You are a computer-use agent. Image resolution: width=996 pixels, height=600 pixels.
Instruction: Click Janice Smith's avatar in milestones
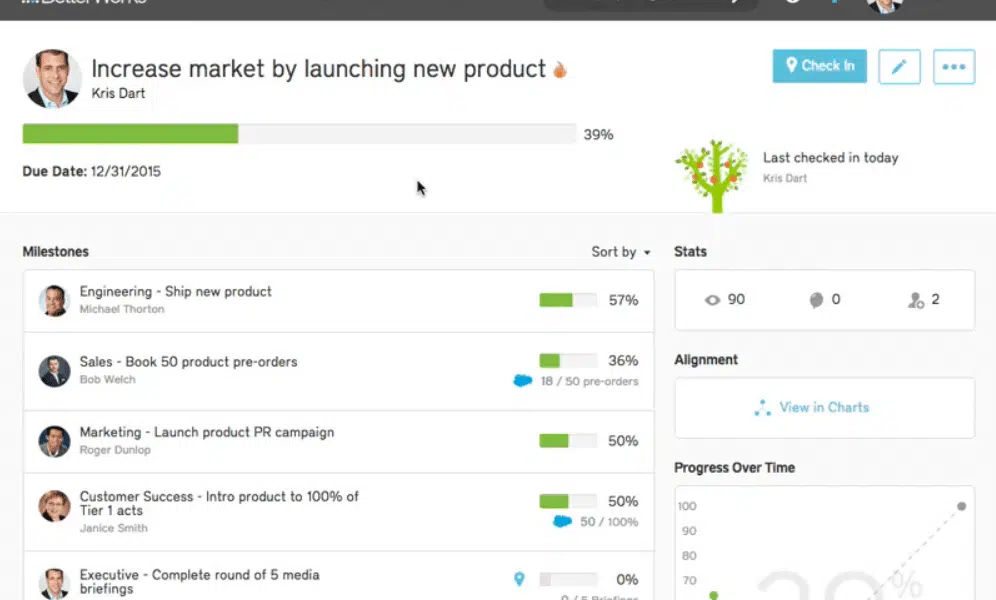pyautogui.click(x=54, y=506)
